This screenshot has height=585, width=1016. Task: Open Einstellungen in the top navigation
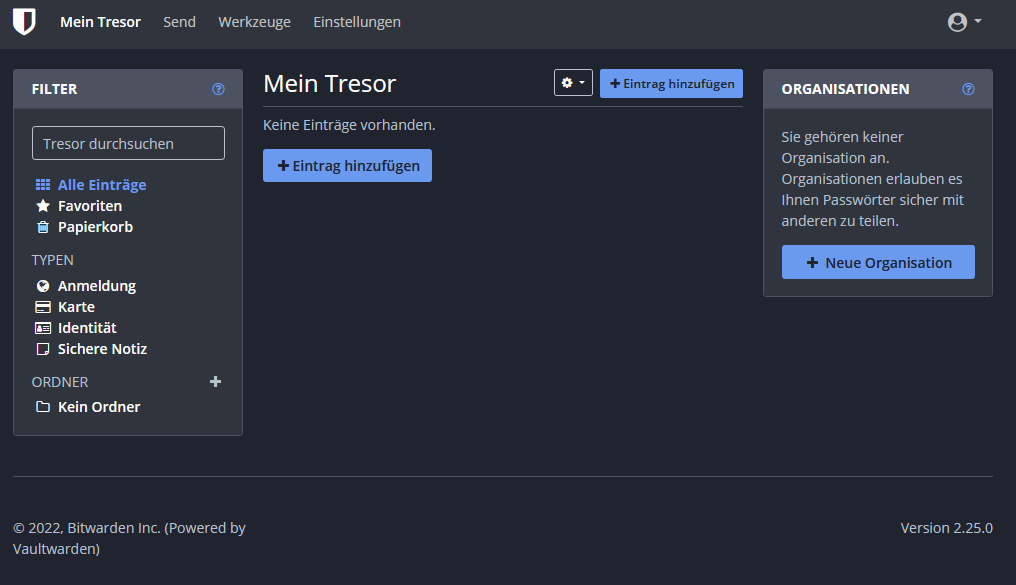click(357, 22)
